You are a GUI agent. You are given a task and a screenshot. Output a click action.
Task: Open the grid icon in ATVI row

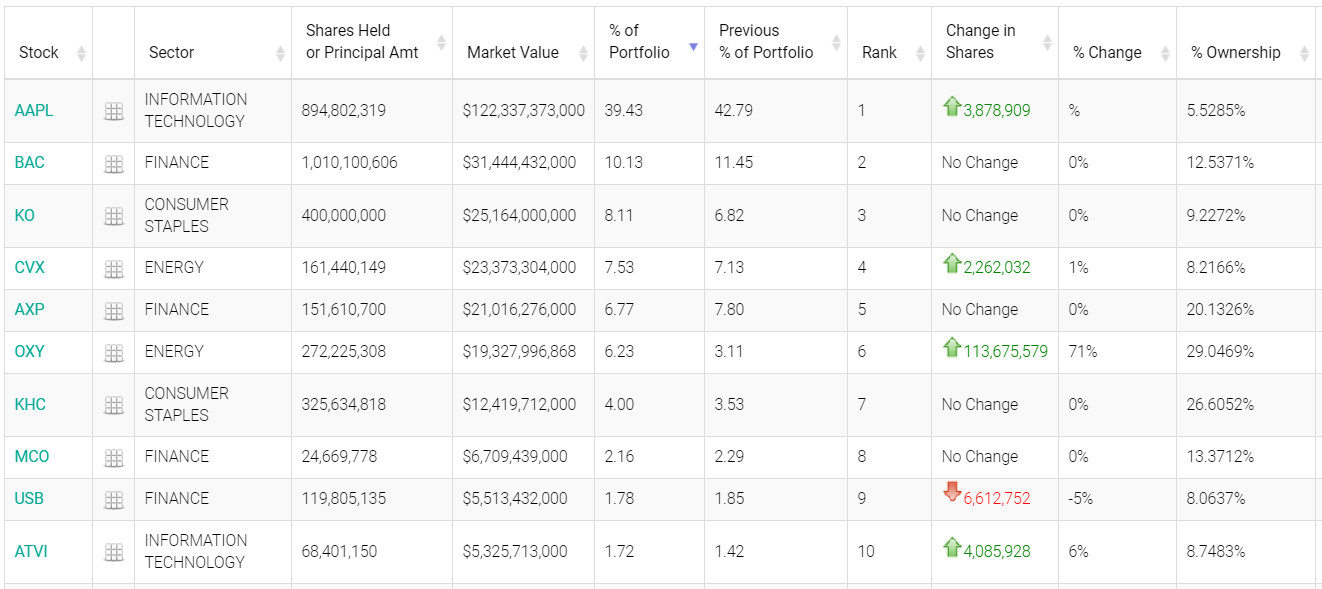coord(114,552)
